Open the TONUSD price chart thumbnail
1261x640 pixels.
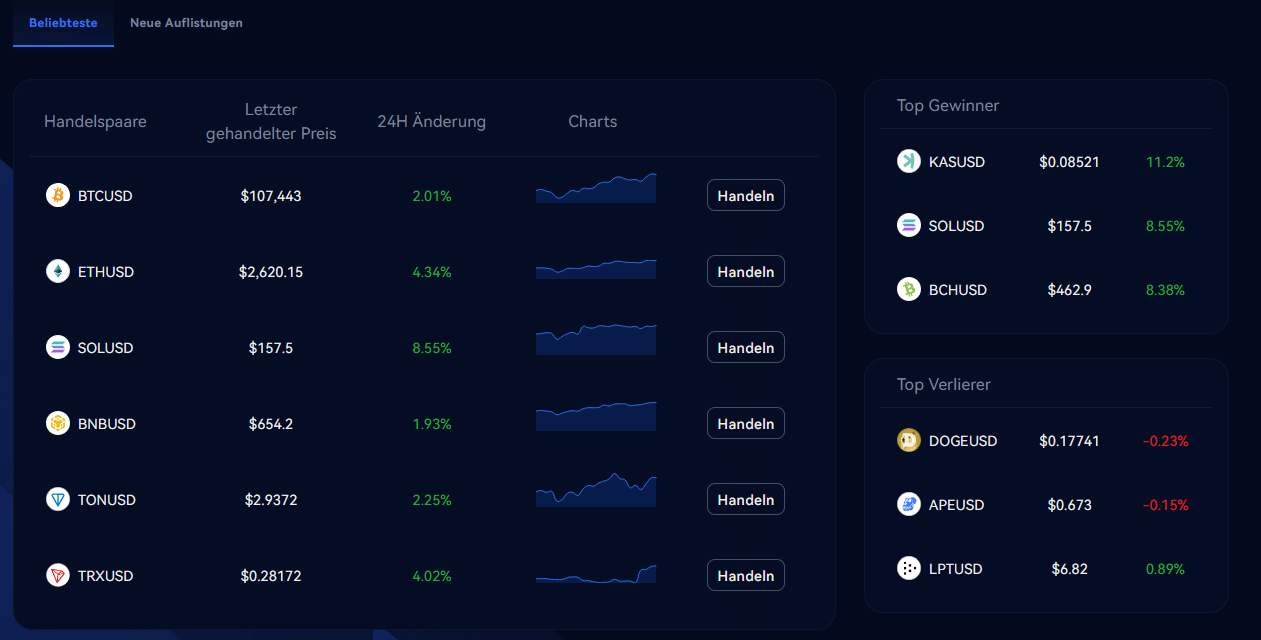tap(596, 490)
